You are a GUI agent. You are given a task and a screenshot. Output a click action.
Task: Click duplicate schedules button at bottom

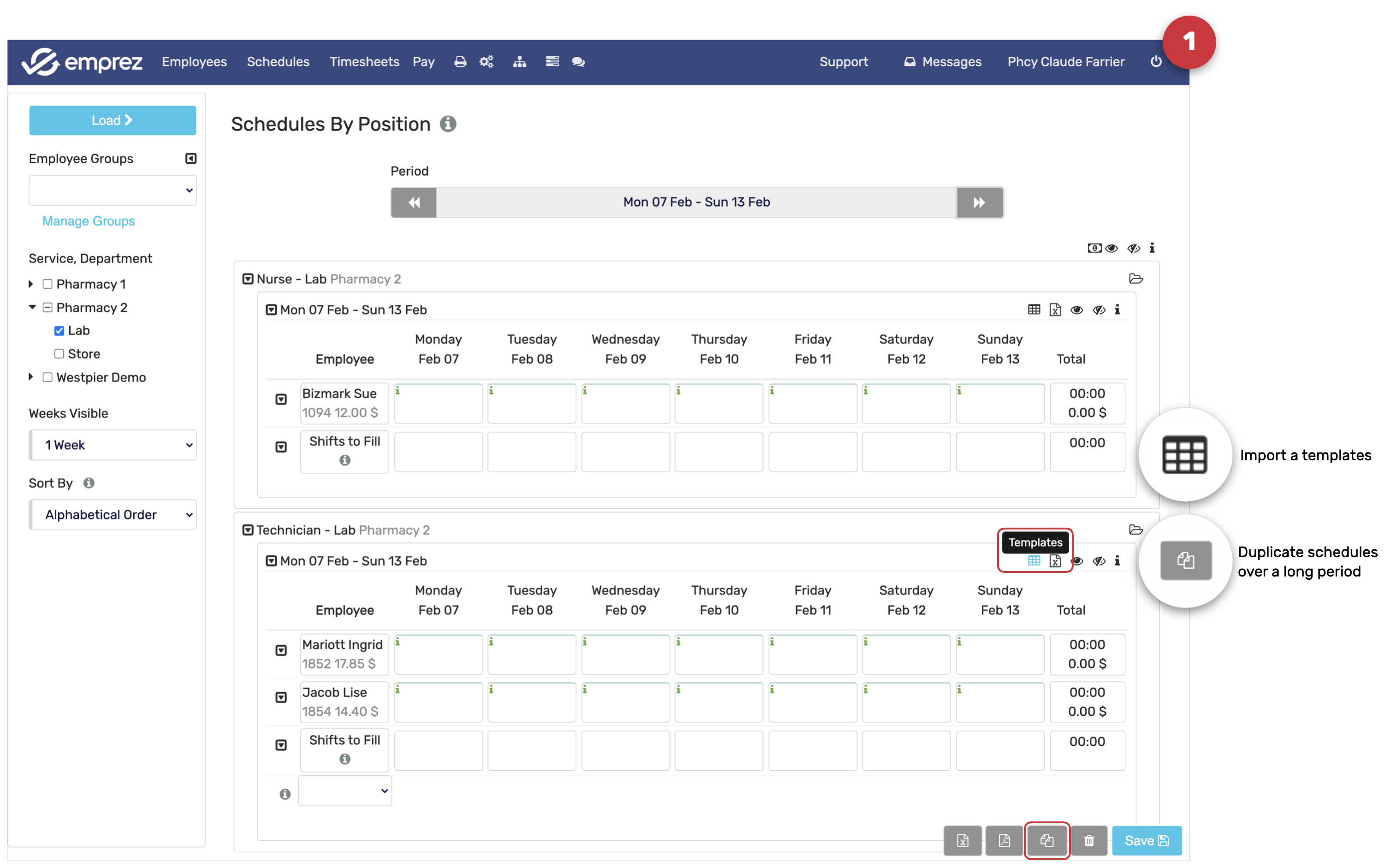click(x=1046, y=840)
